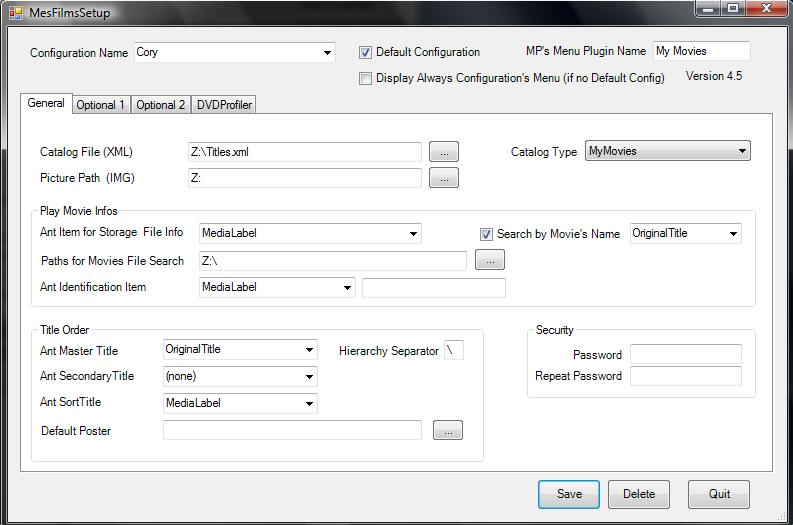
Task: Expand the Catalog Type dropdown
Action: 742,151
